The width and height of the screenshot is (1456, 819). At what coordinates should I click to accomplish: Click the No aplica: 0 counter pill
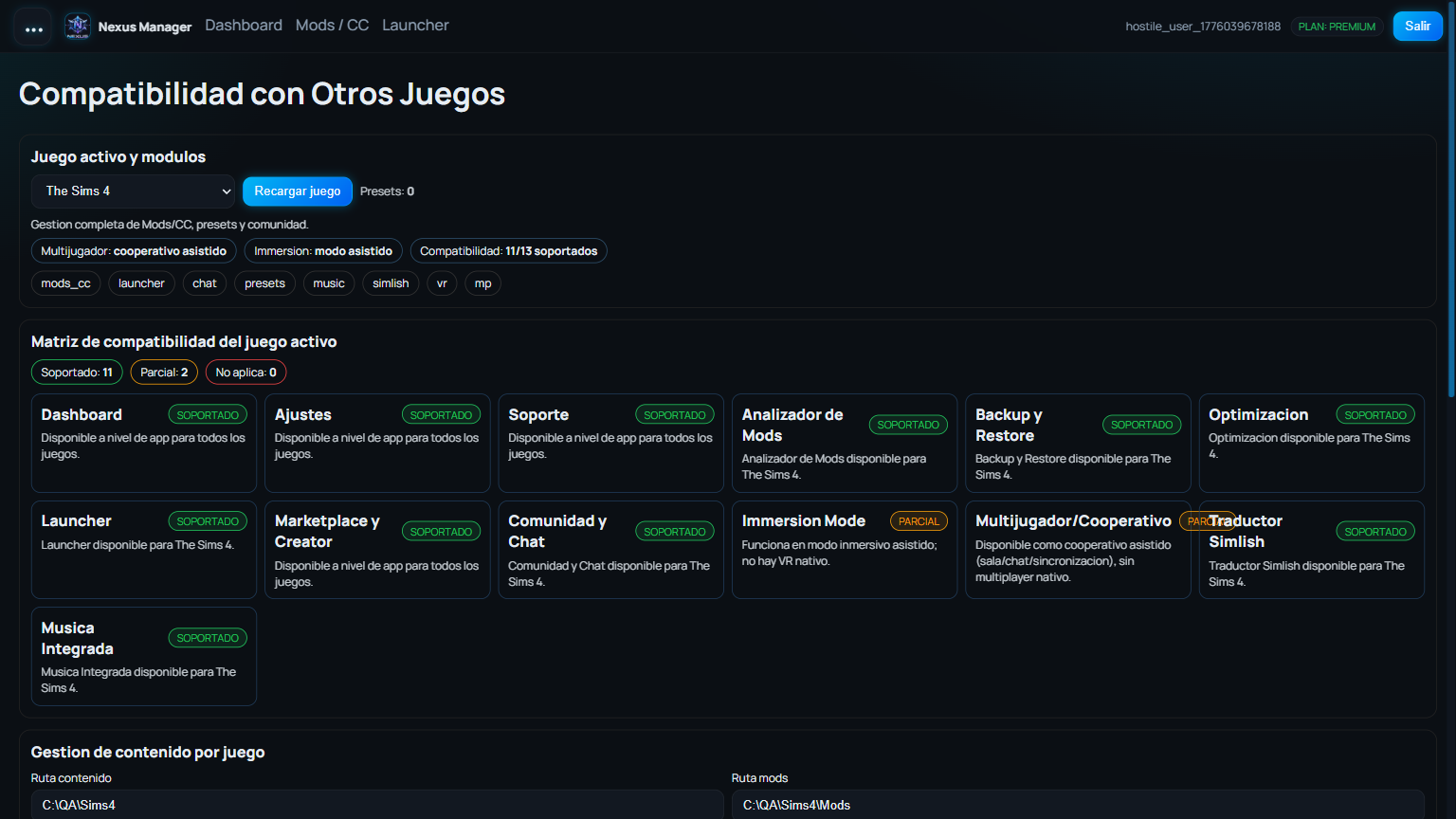pyautogui.click(x=246, y=373)
